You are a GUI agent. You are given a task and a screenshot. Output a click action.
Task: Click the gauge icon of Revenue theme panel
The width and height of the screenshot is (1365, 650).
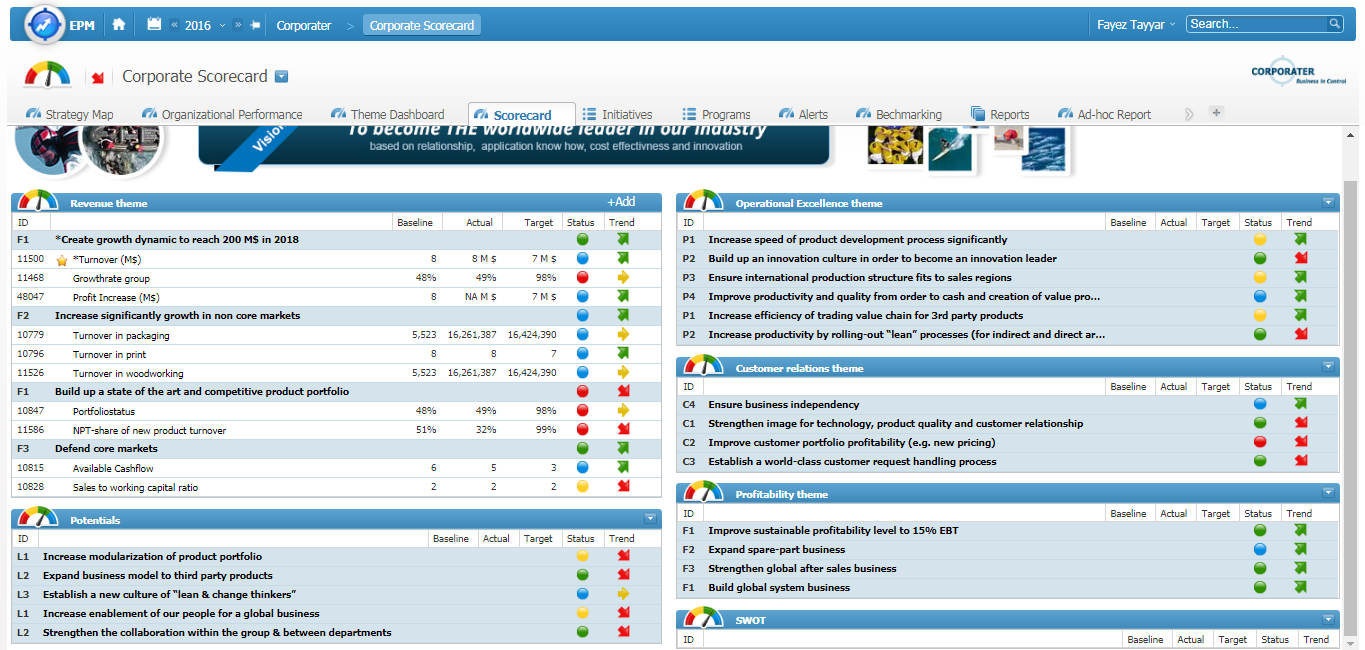[x=36, y=200]
